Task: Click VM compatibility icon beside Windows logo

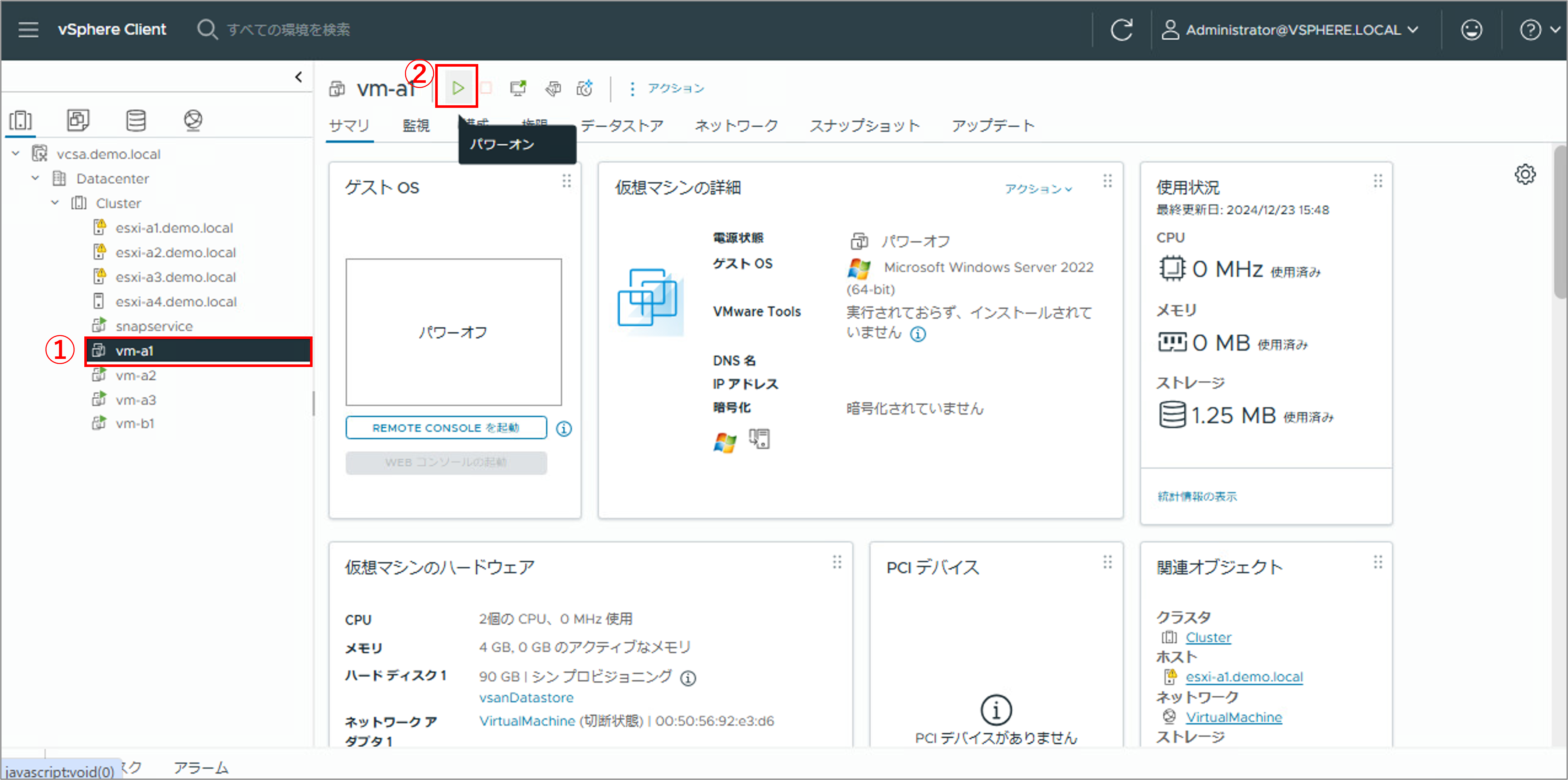Action: (759, 439)
